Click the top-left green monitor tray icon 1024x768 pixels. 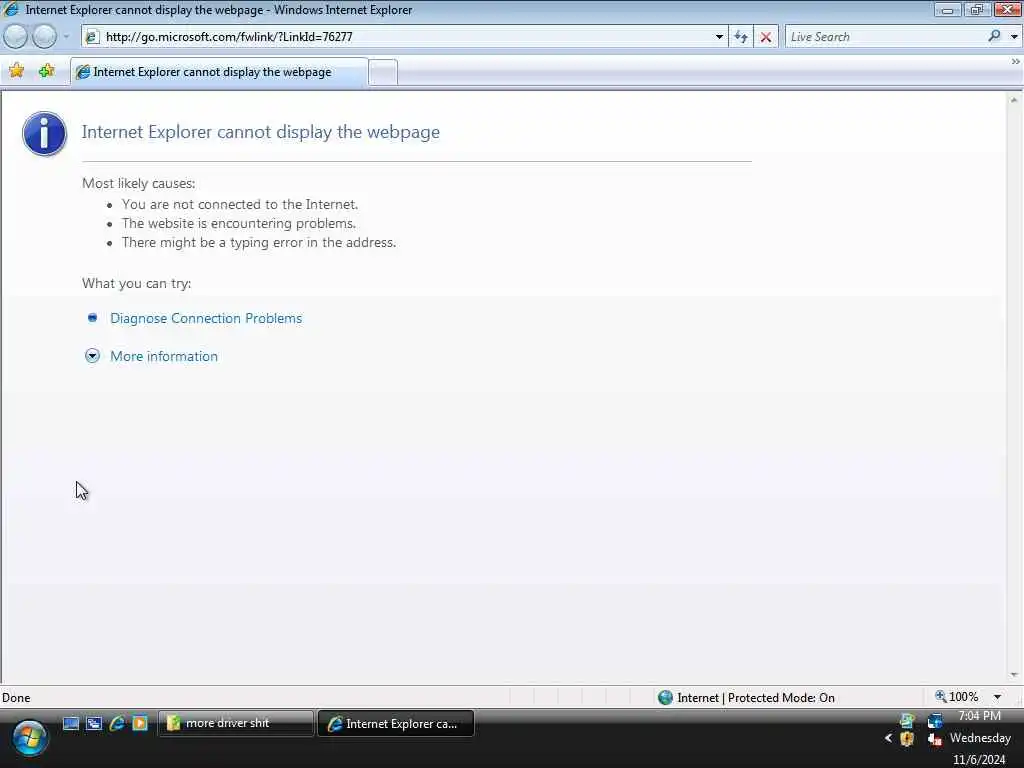(x=906, y=720)
